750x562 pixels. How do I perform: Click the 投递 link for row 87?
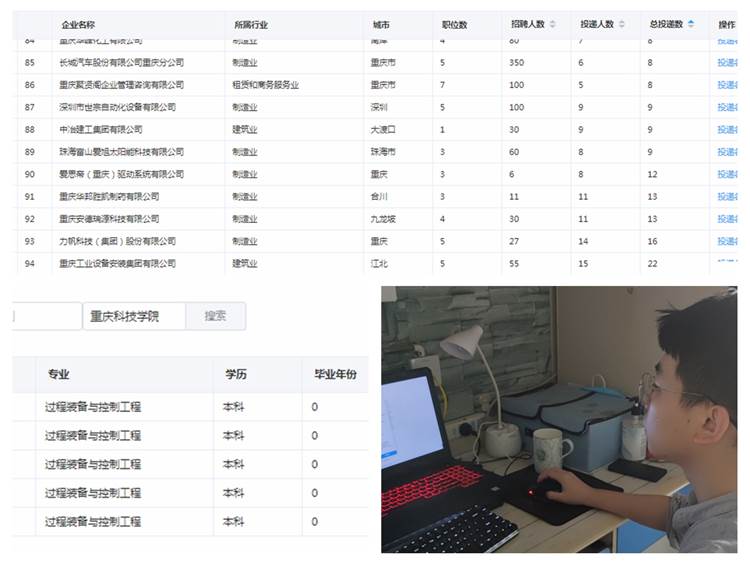click(726, 107)
